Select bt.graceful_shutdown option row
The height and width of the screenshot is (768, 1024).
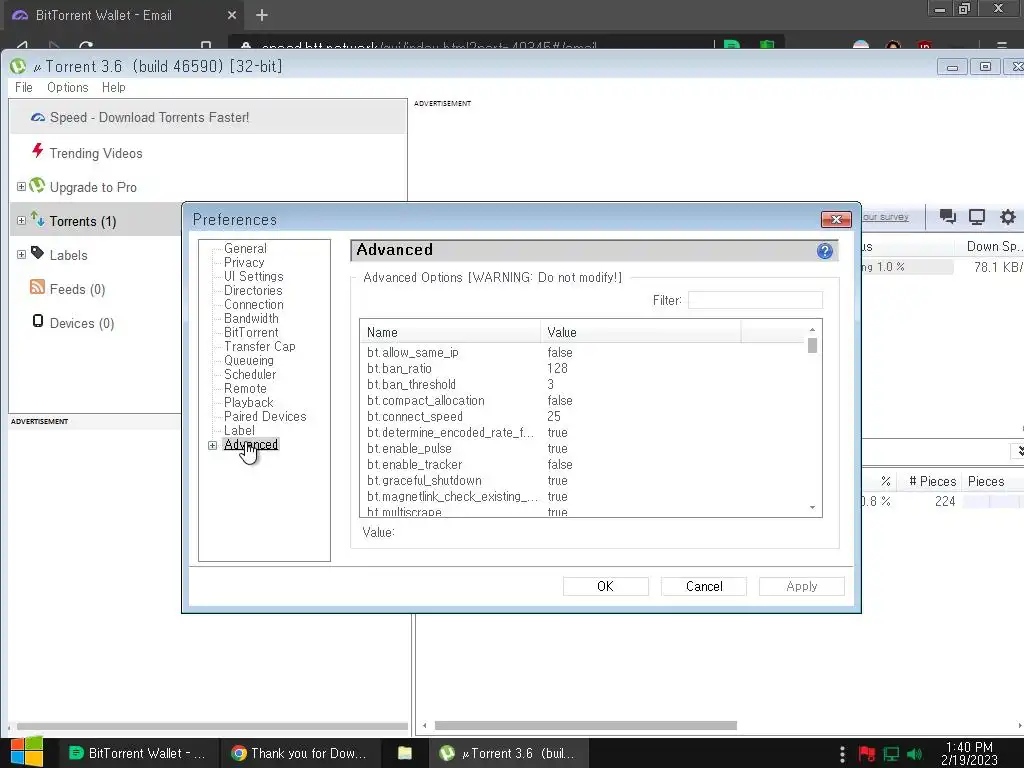pos(584,481)
